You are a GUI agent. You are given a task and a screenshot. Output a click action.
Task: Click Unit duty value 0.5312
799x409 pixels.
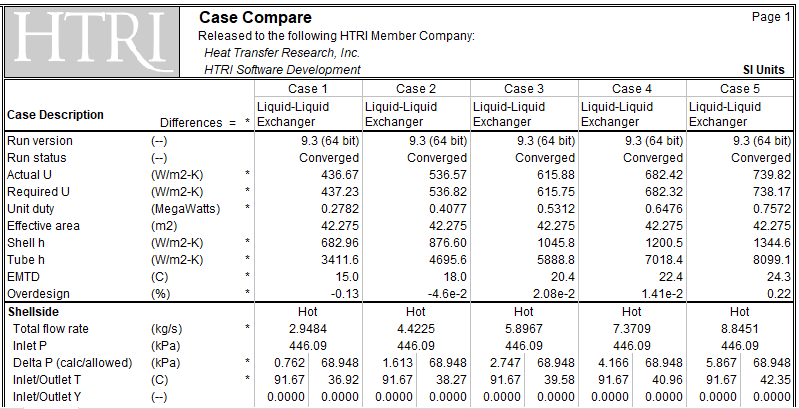(x=556, y=209)
